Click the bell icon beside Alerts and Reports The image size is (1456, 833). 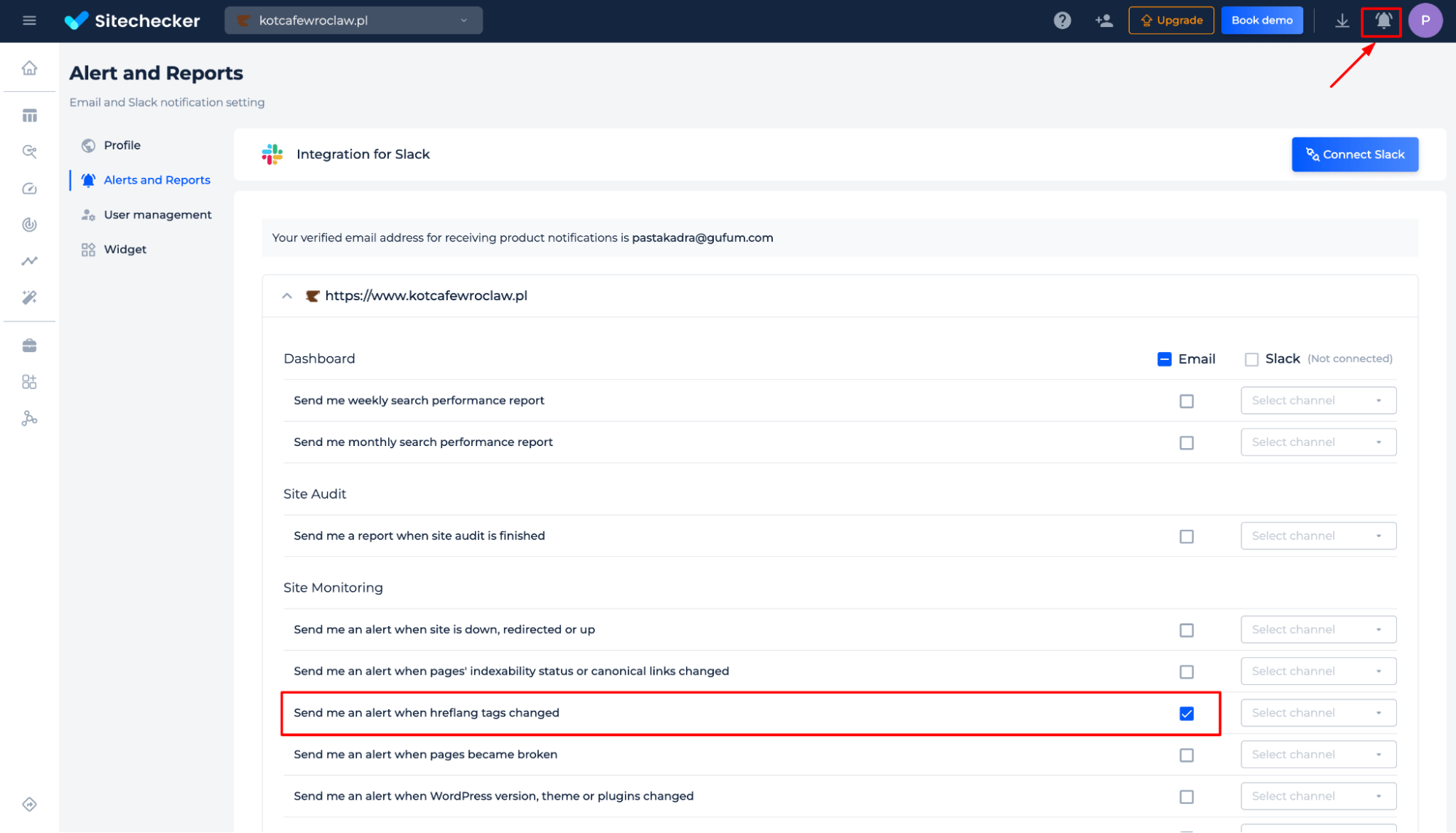click(x=88, y=180)
